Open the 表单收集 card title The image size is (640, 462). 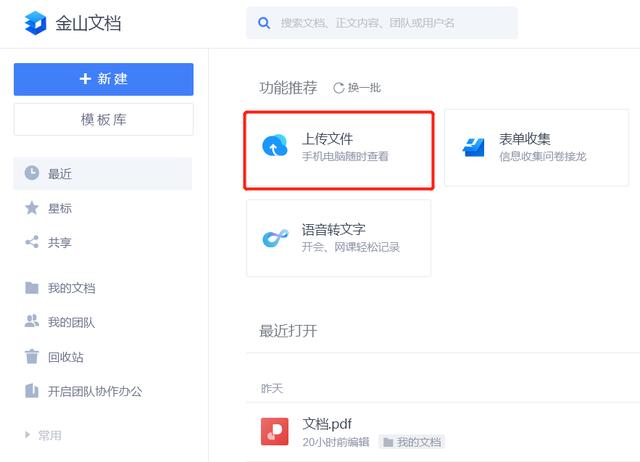tap(525, 139)
